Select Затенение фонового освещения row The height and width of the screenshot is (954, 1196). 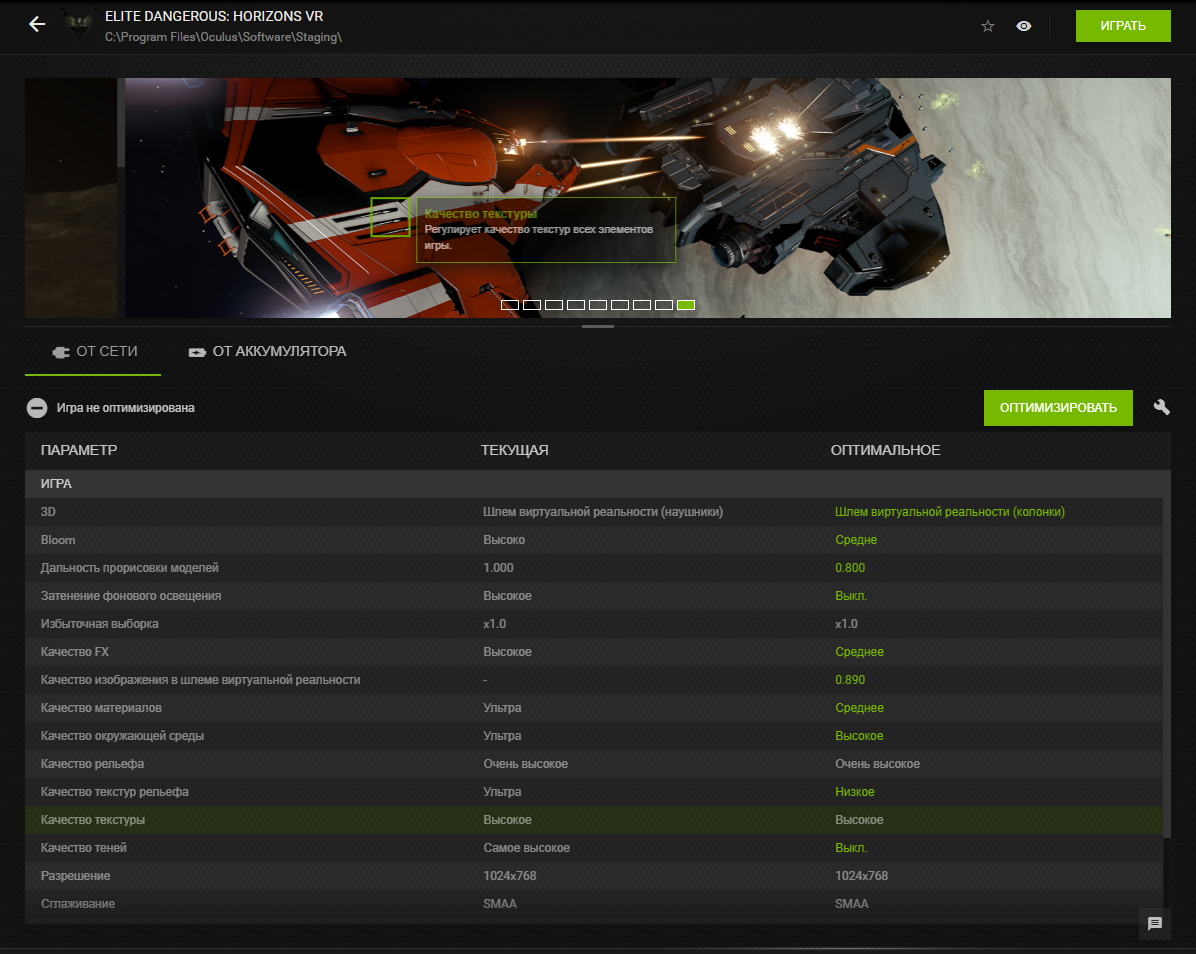(x=594, y=596)
